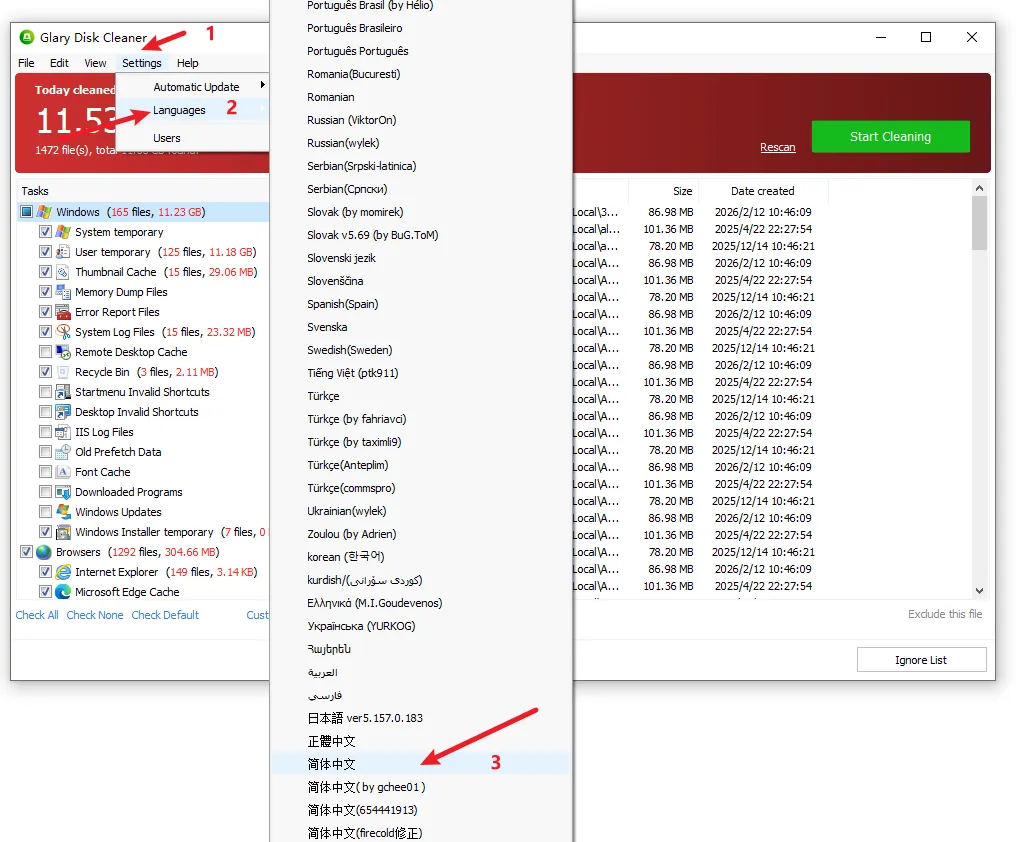Click the System Log Files icon
The height and width of the screenshot is (842, 1016).
tap(63, 332)
